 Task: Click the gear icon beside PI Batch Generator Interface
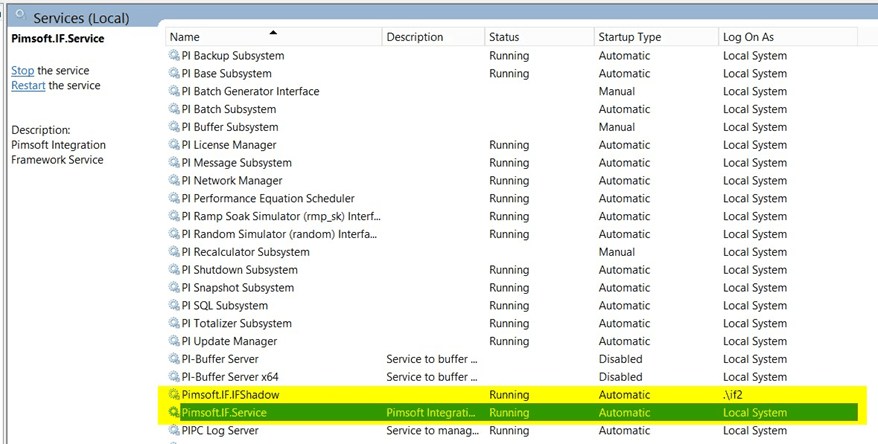(174, 91)
